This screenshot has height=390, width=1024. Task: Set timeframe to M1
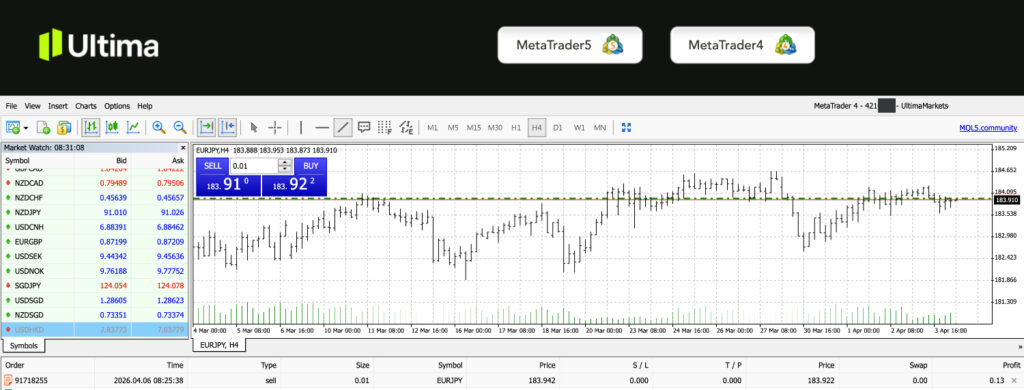(x=432, y=127)
